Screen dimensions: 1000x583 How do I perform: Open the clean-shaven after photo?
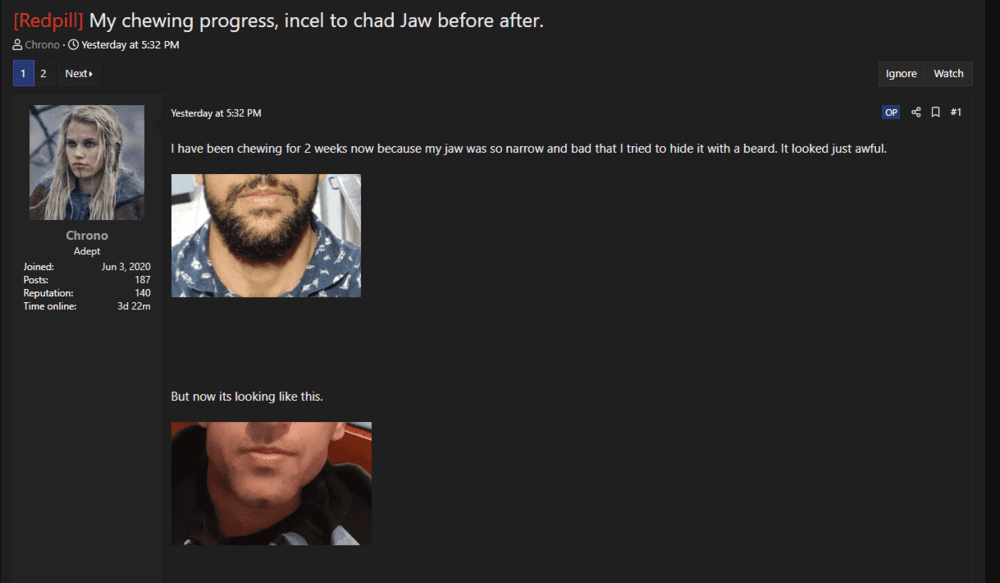coord(271,483)
